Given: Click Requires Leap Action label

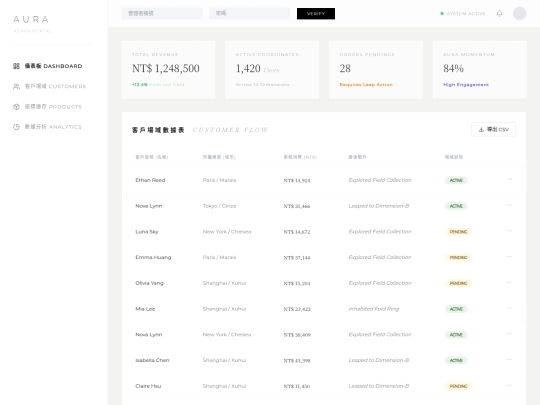Looking at the screenshot, I should 366,84.
